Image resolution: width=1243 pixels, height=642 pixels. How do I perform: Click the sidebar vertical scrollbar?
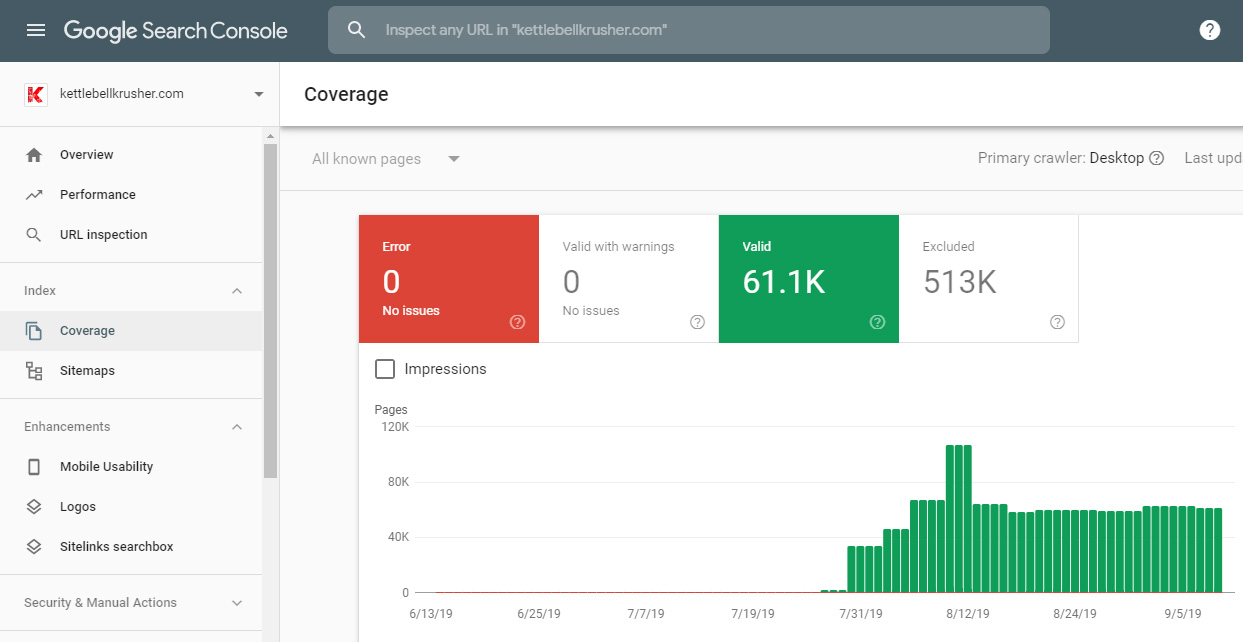pos(270,310)
